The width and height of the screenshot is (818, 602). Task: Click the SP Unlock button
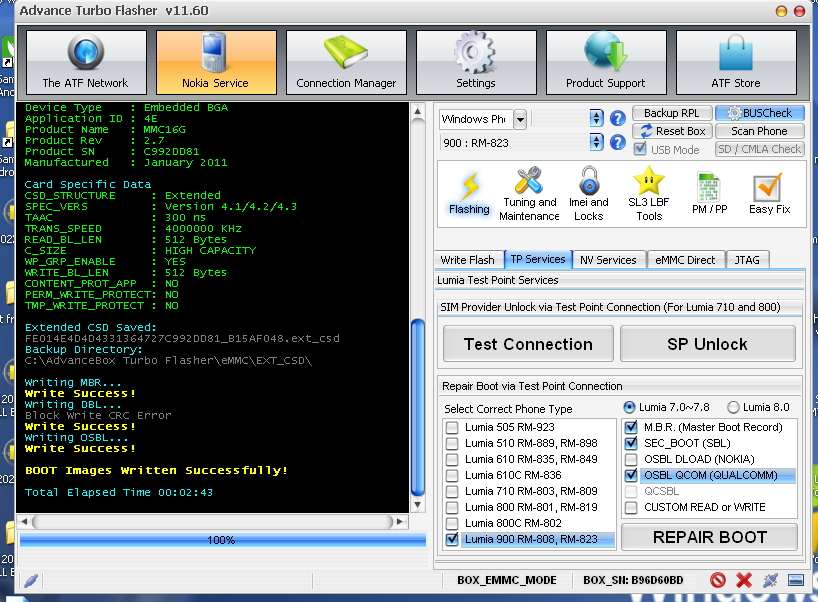tap(708, 344)
